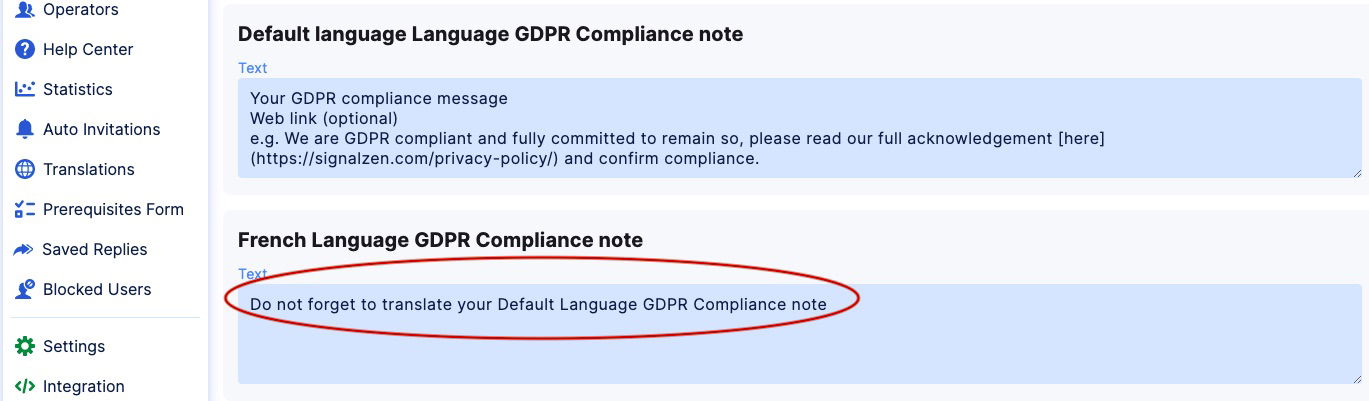Go to the Translations menu label
The image size is (1369, 401).
coord(89,170)
